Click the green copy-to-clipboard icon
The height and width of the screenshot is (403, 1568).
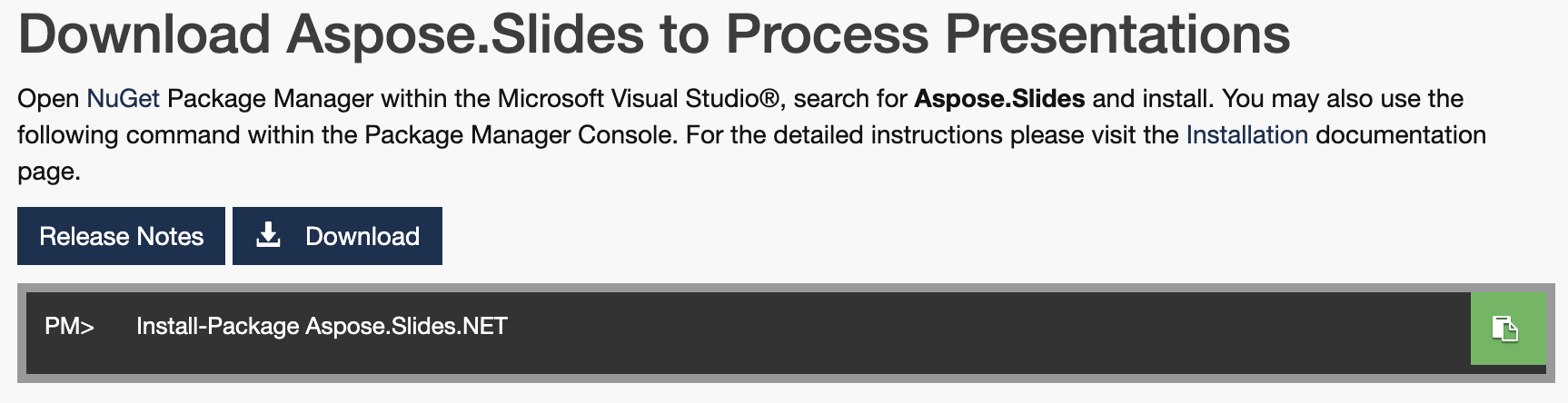click(1506, 328)
